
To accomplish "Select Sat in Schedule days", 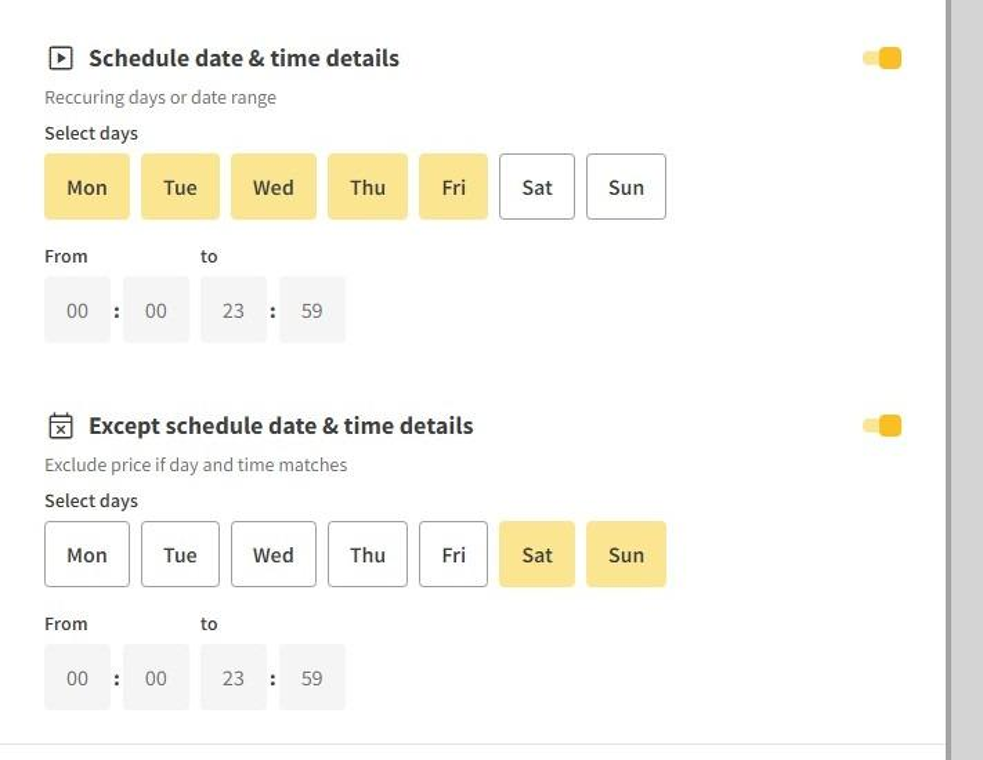I will point(537,187).
